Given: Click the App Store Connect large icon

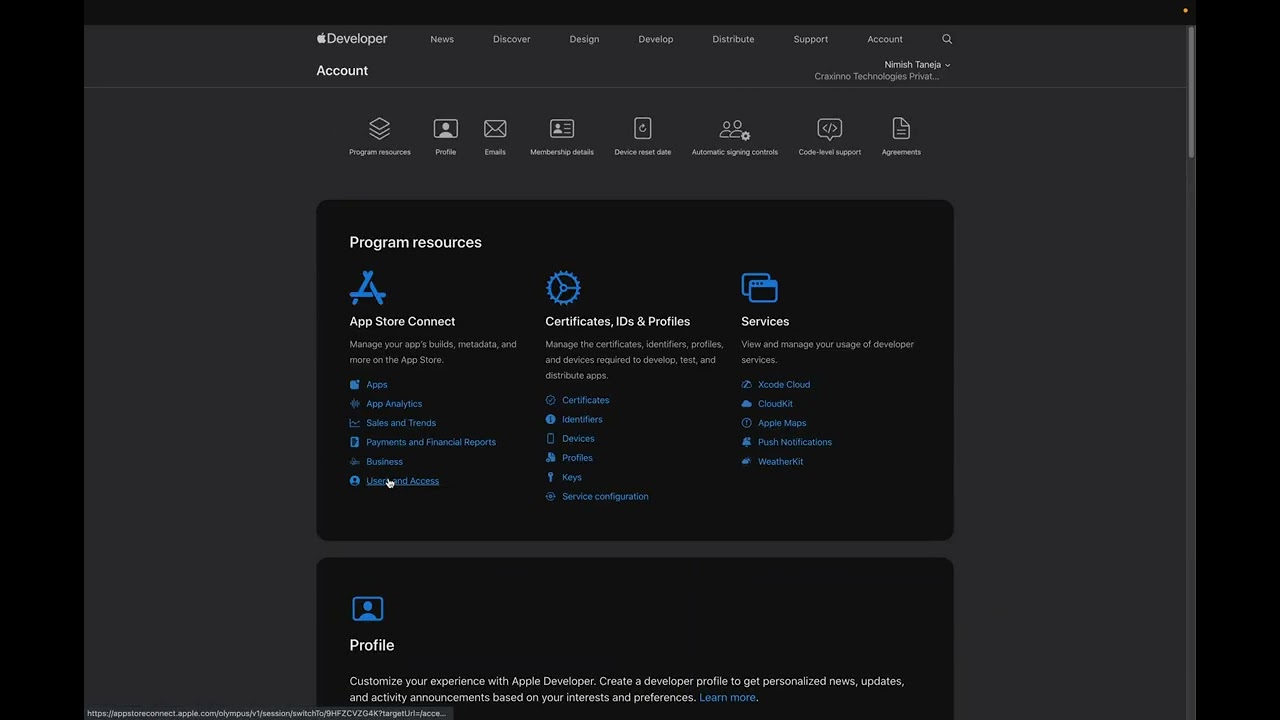Looking at the screenshot, I should pos(368,288).
